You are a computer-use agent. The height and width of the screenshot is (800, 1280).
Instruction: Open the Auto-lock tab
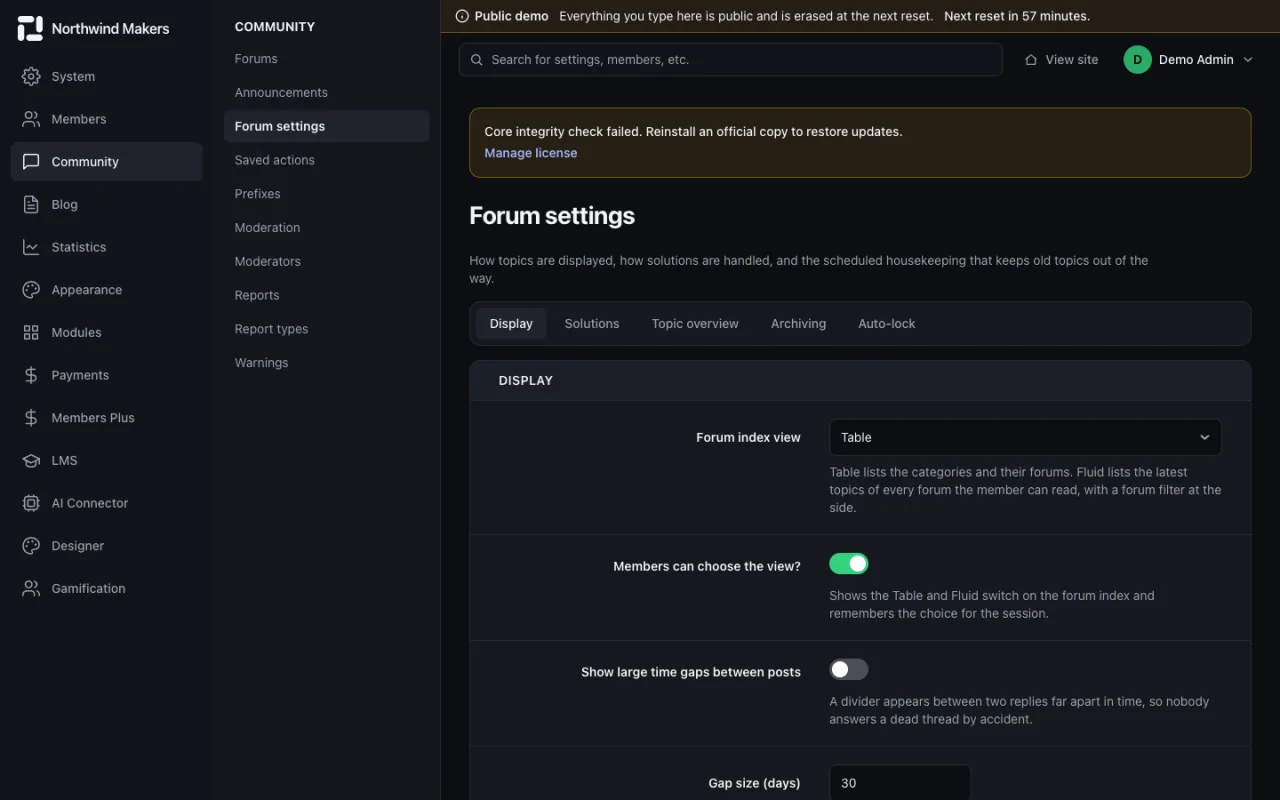pyautogui.click(x=887, y=324)
